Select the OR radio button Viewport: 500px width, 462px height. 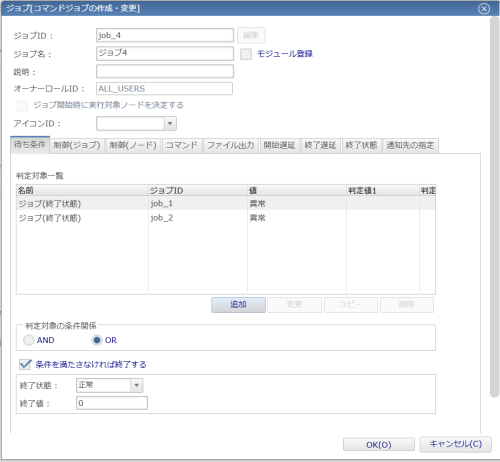97,340
